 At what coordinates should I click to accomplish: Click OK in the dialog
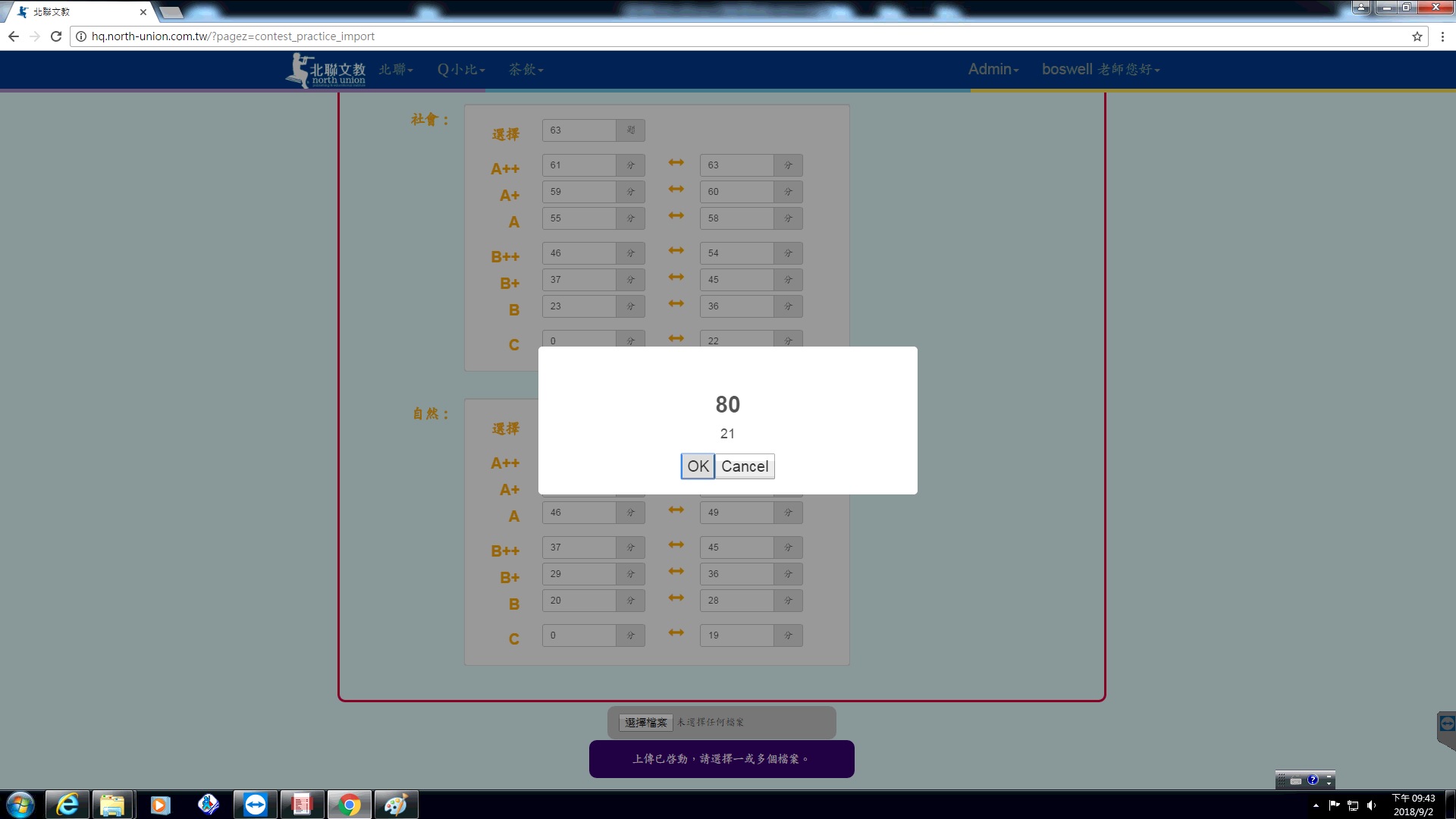(697, 466)
